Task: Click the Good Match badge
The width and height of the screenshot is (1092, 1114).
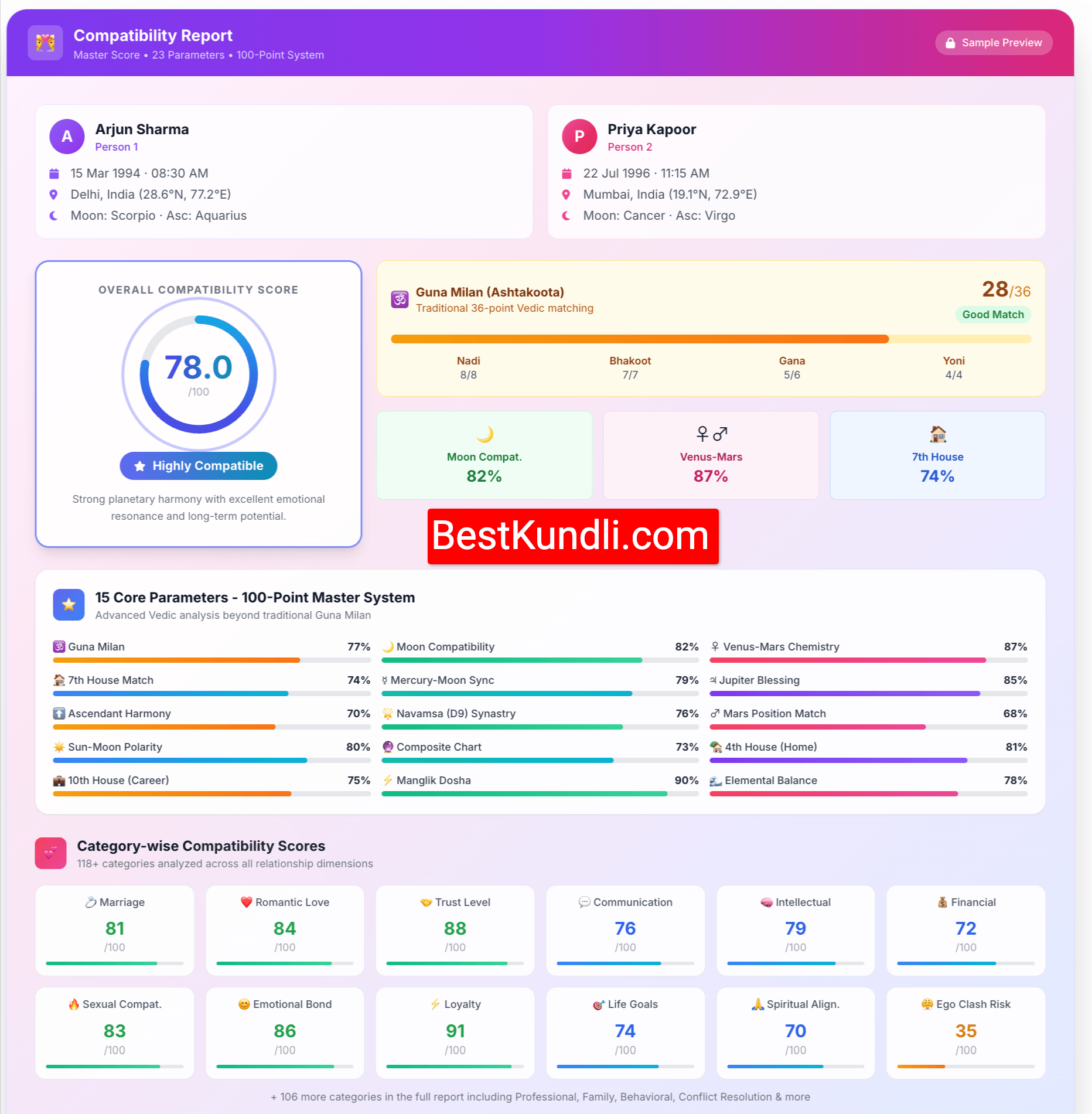Action: (x=993, y=315)
